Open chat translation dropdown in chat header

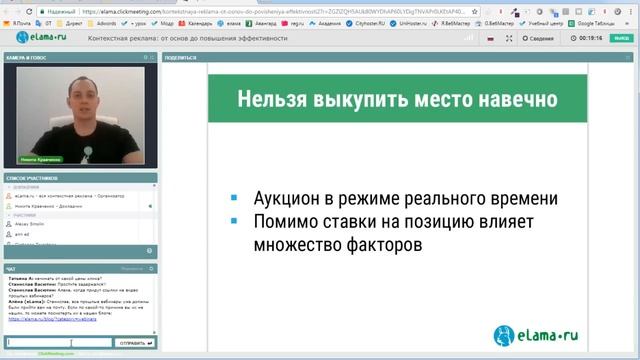tap(132, 269)
